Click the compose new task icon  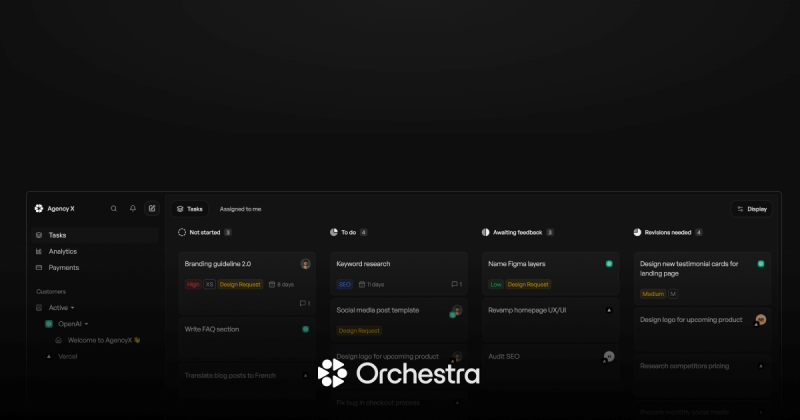pyautogui.click(x=152, y=208)
